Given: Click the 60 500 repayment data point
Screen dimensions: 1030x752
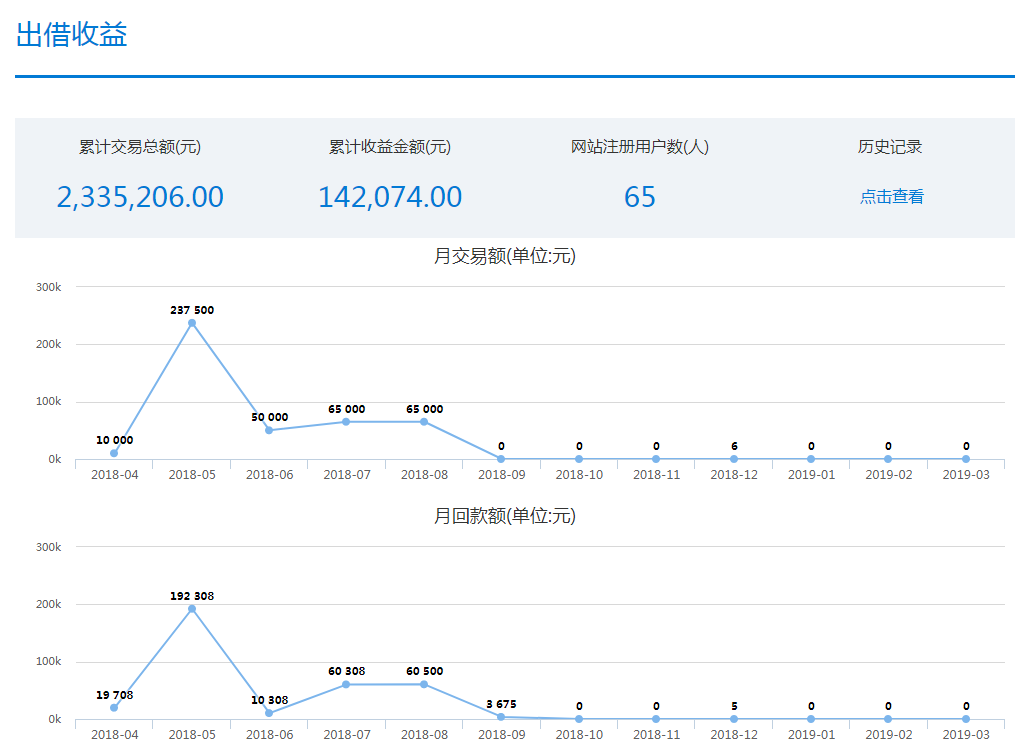Looking at the screenshot, I should click(x=424, y=684).
